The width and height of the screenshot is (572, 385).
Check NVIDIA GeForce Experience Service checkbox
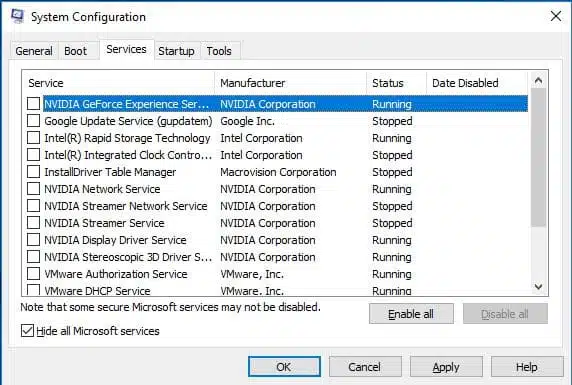coord(33,104)
